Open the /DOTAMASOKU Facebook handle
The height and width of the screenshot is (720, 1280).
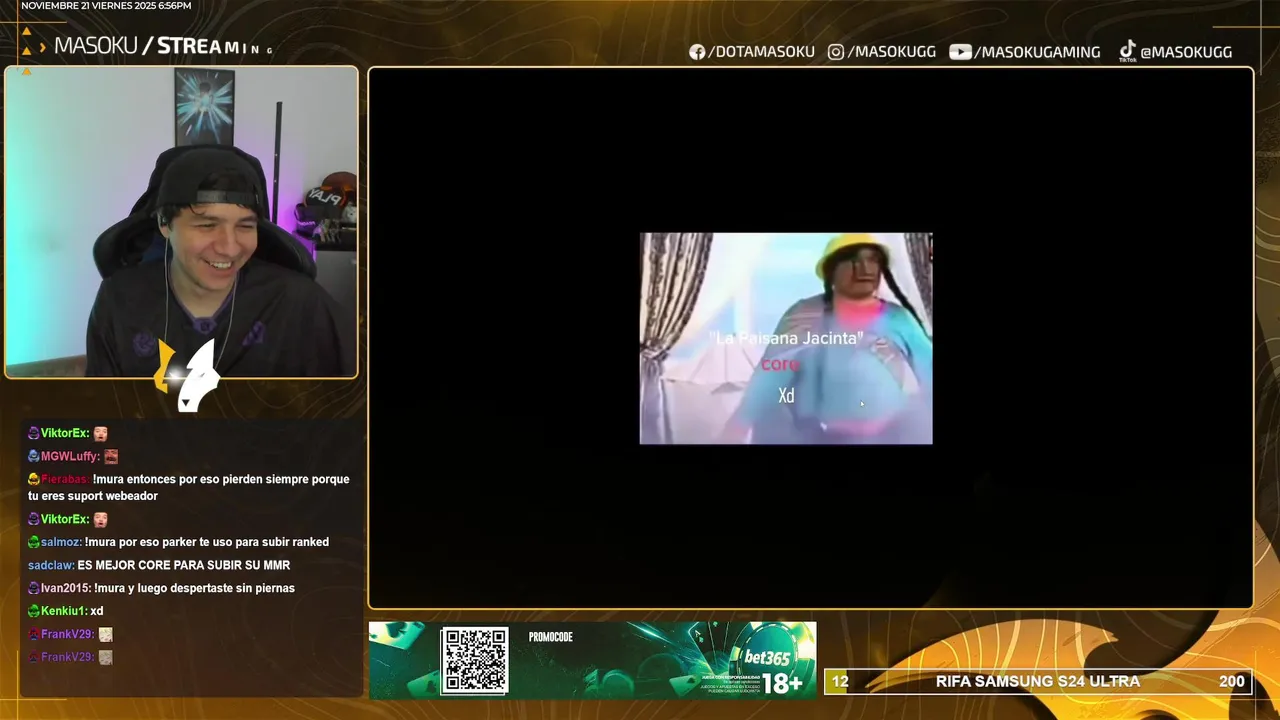(x=761, y=52)
